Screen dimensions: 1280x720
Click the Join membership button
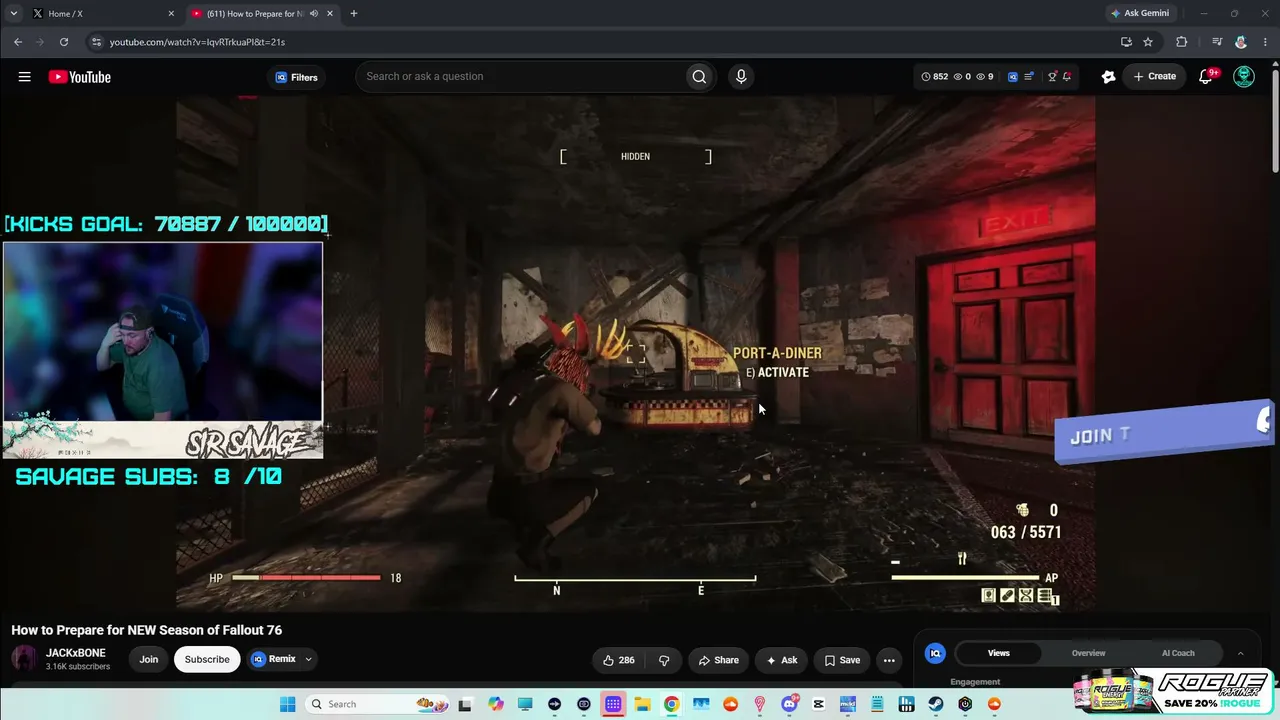click(149, 659)
